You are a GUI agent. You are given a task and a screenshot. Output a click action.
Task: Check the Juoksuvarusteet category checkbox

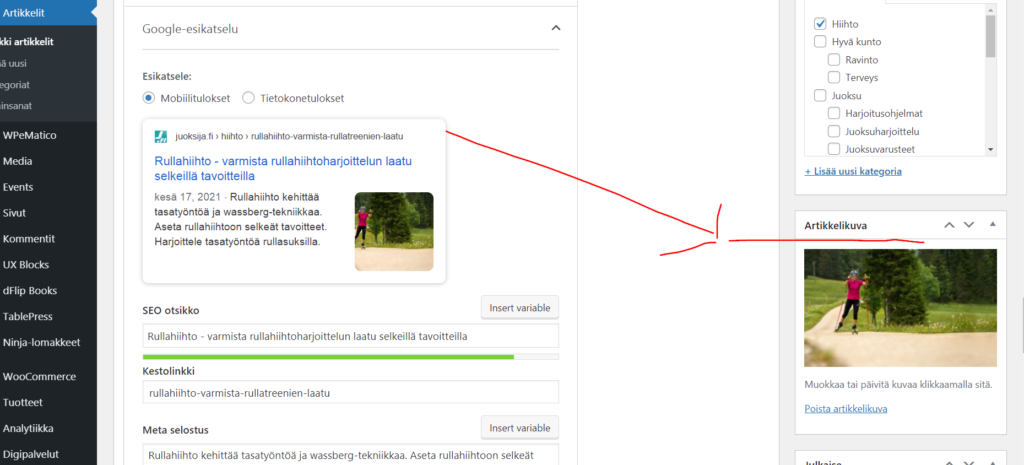834,149
